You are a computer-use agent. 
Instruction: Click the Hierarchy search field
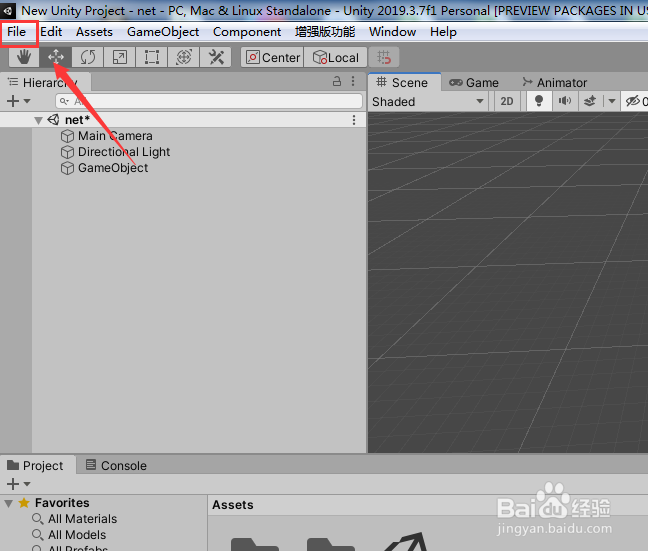(x=209, y=101)
